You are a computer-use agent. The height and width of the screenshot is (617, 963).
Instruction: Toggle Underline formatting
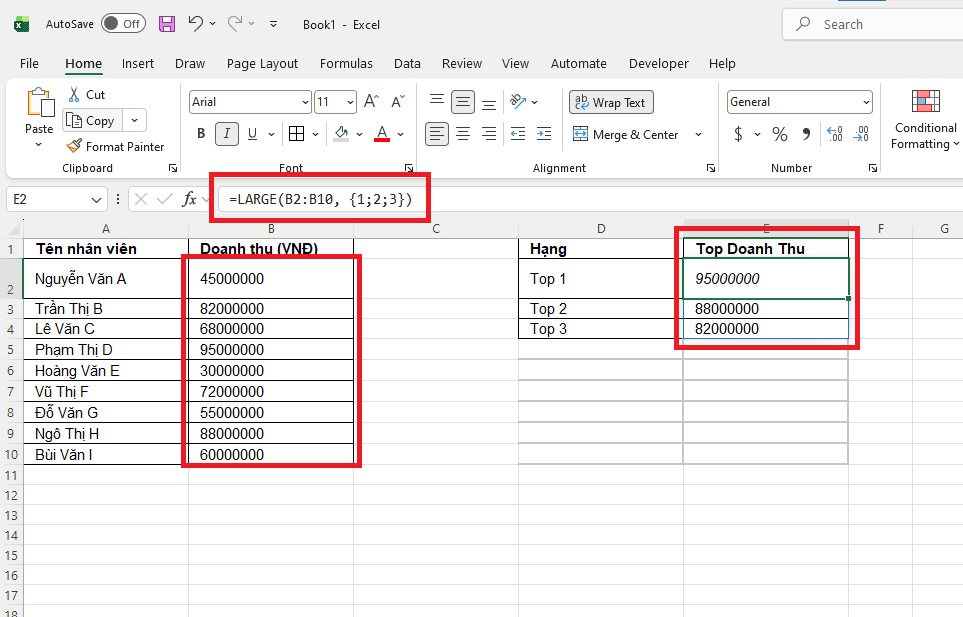point(252,134)
